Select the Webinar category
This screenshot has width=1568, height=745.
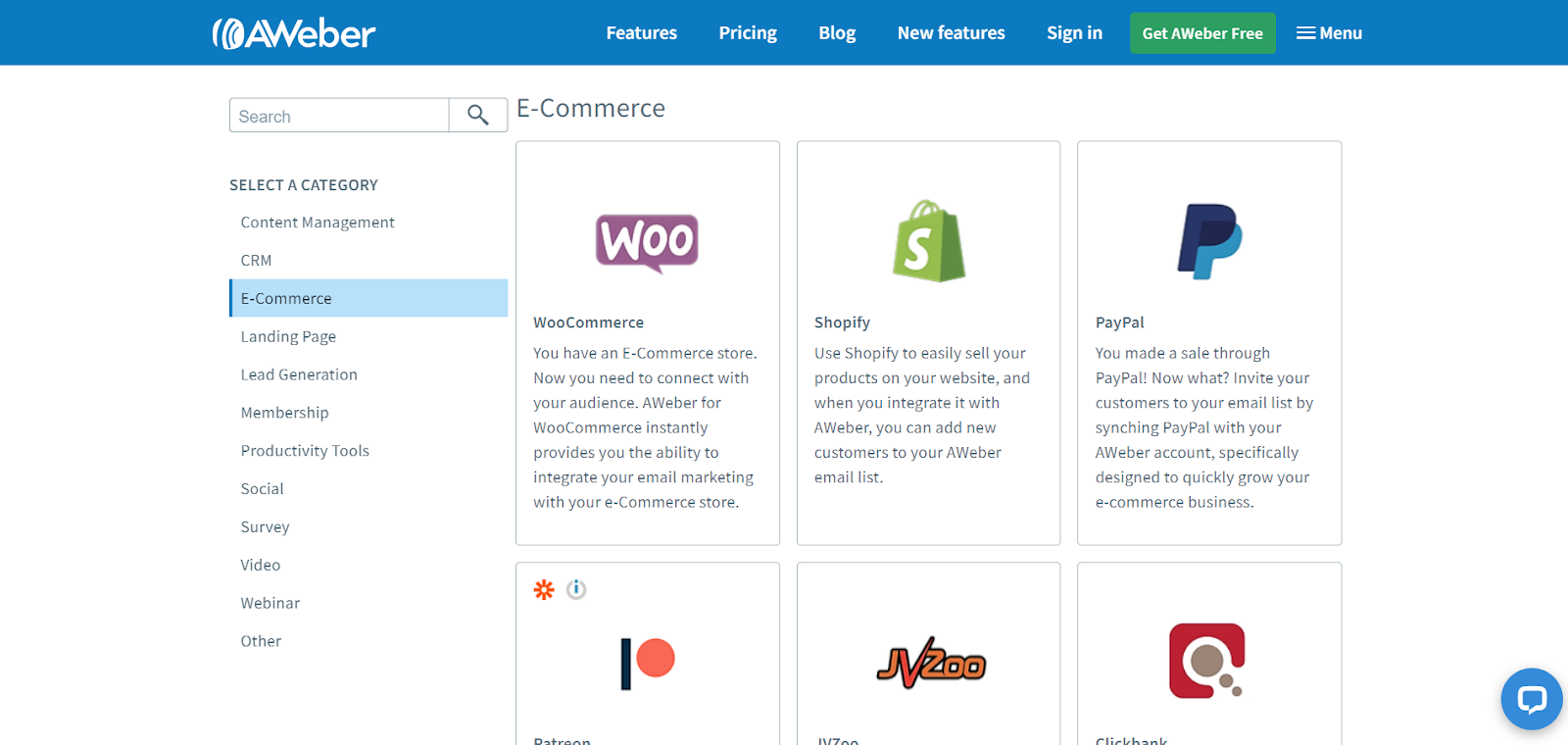coord(270,603)
